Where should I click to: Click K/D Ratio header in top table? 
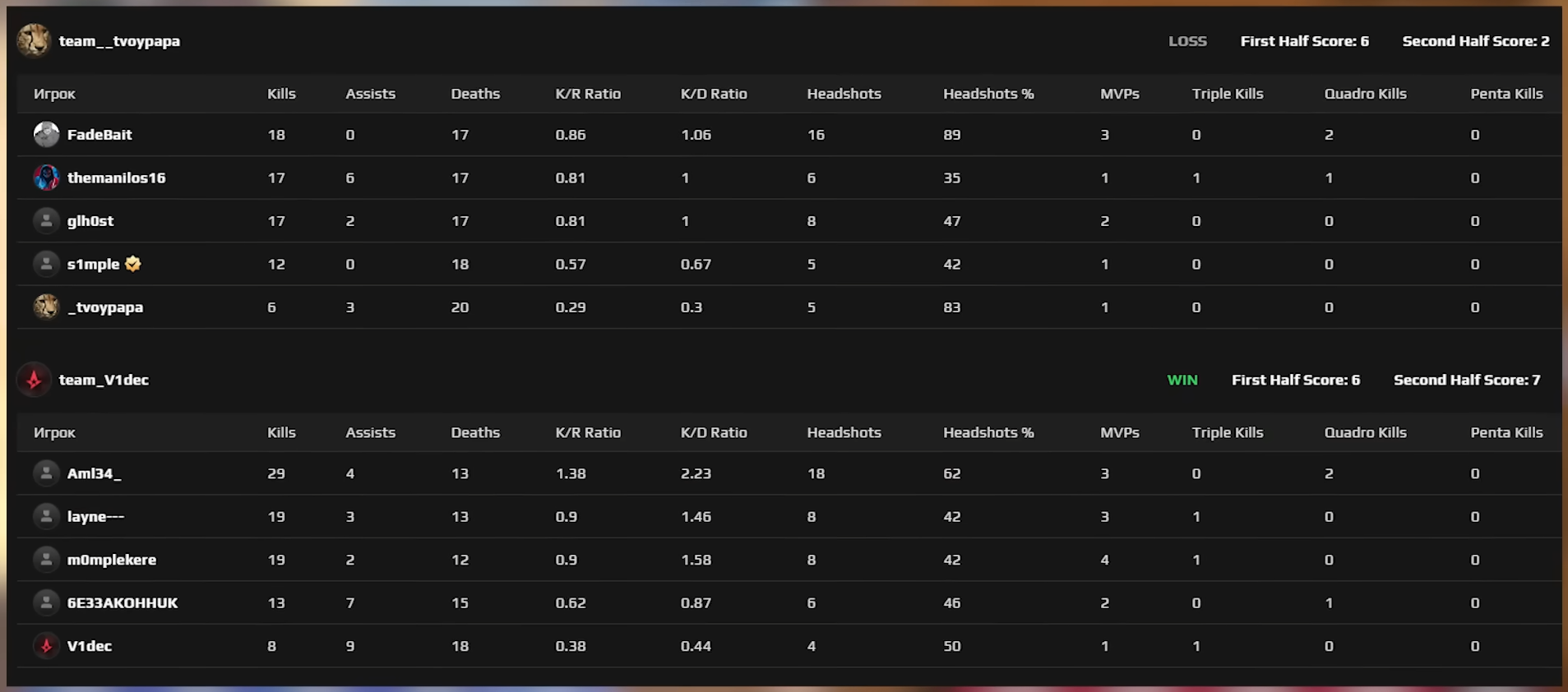click(714, 94)
